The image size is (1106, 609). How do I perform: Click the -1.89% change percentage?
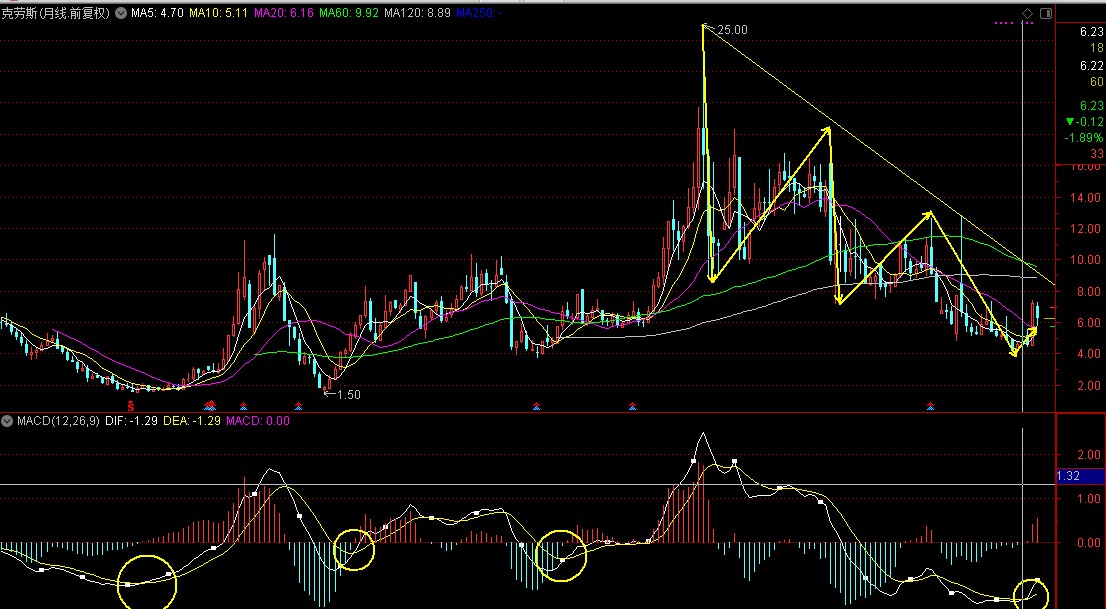pyautogui.click(x=1083, y=138)
